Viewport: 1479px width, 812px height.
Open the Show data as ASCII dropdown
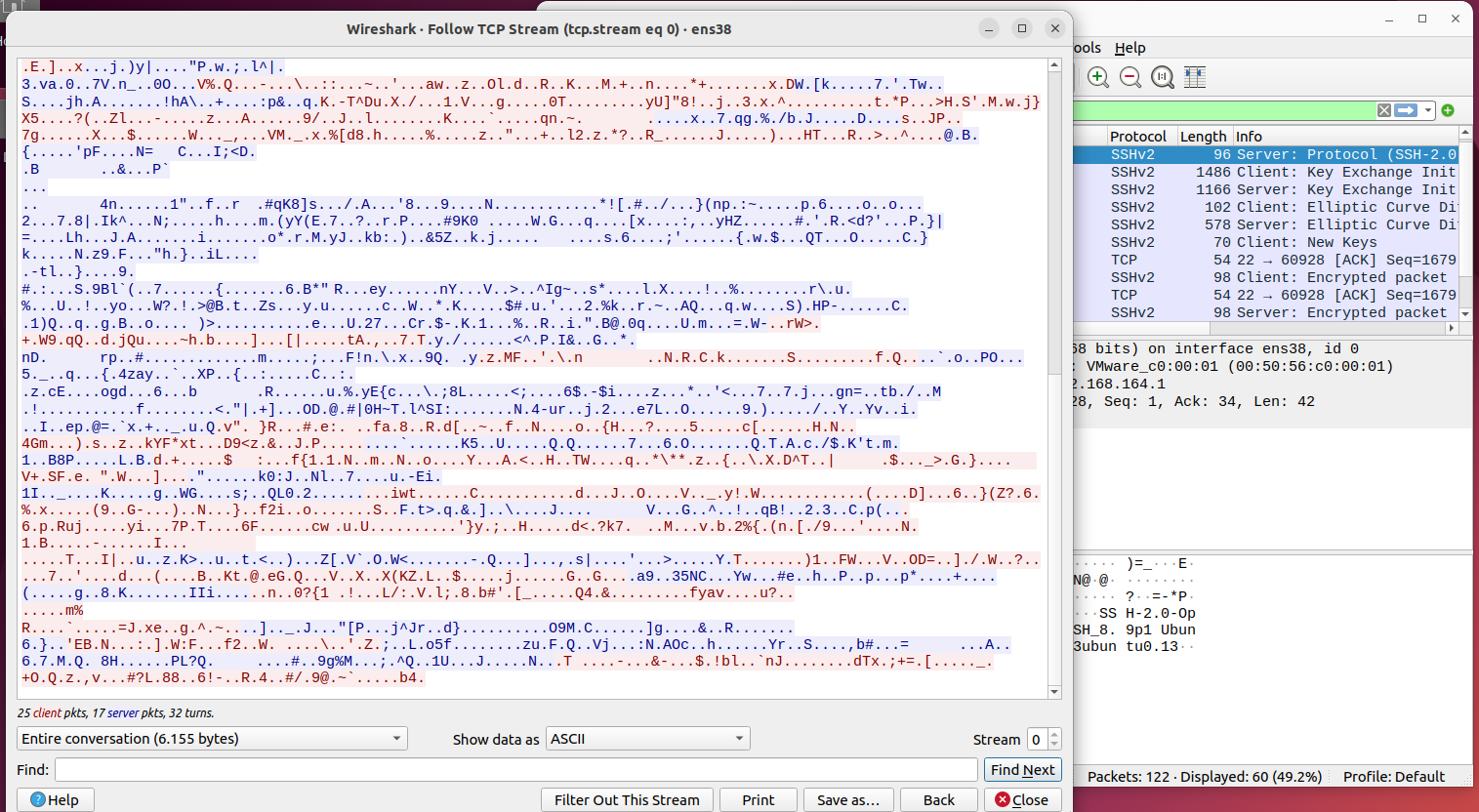pos(647,739)
